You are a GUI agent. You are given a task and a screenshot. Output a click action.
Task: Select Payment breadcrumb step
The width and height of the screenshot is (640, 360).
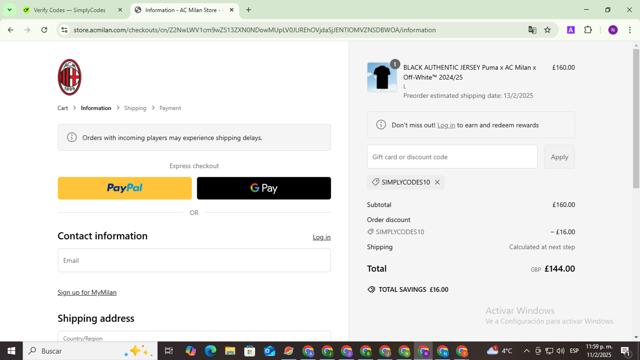click(x=170, y=108)
